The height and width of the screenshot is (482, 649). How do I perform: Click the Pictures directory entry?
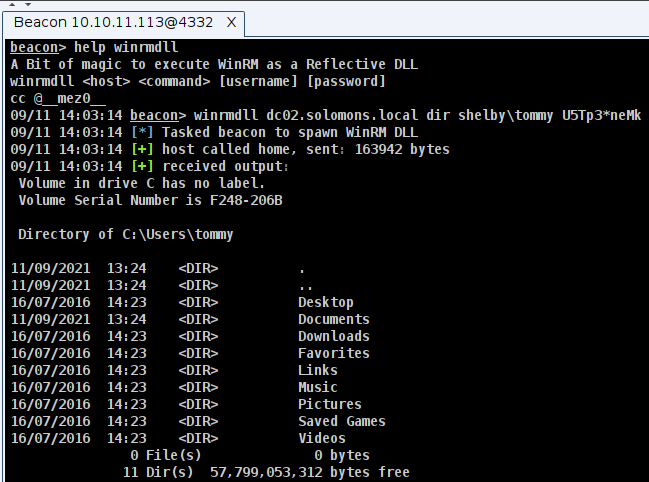coord(329,404)
